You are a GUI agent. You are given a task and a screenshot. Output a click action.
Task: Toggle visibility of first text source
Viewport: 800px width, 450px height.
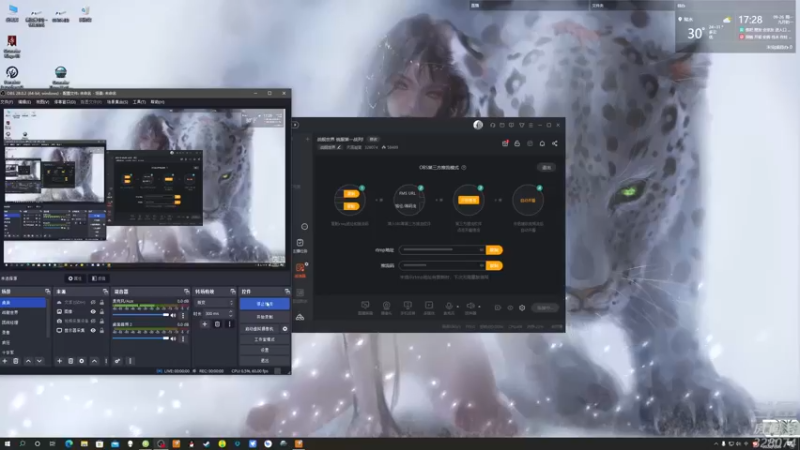93,302
